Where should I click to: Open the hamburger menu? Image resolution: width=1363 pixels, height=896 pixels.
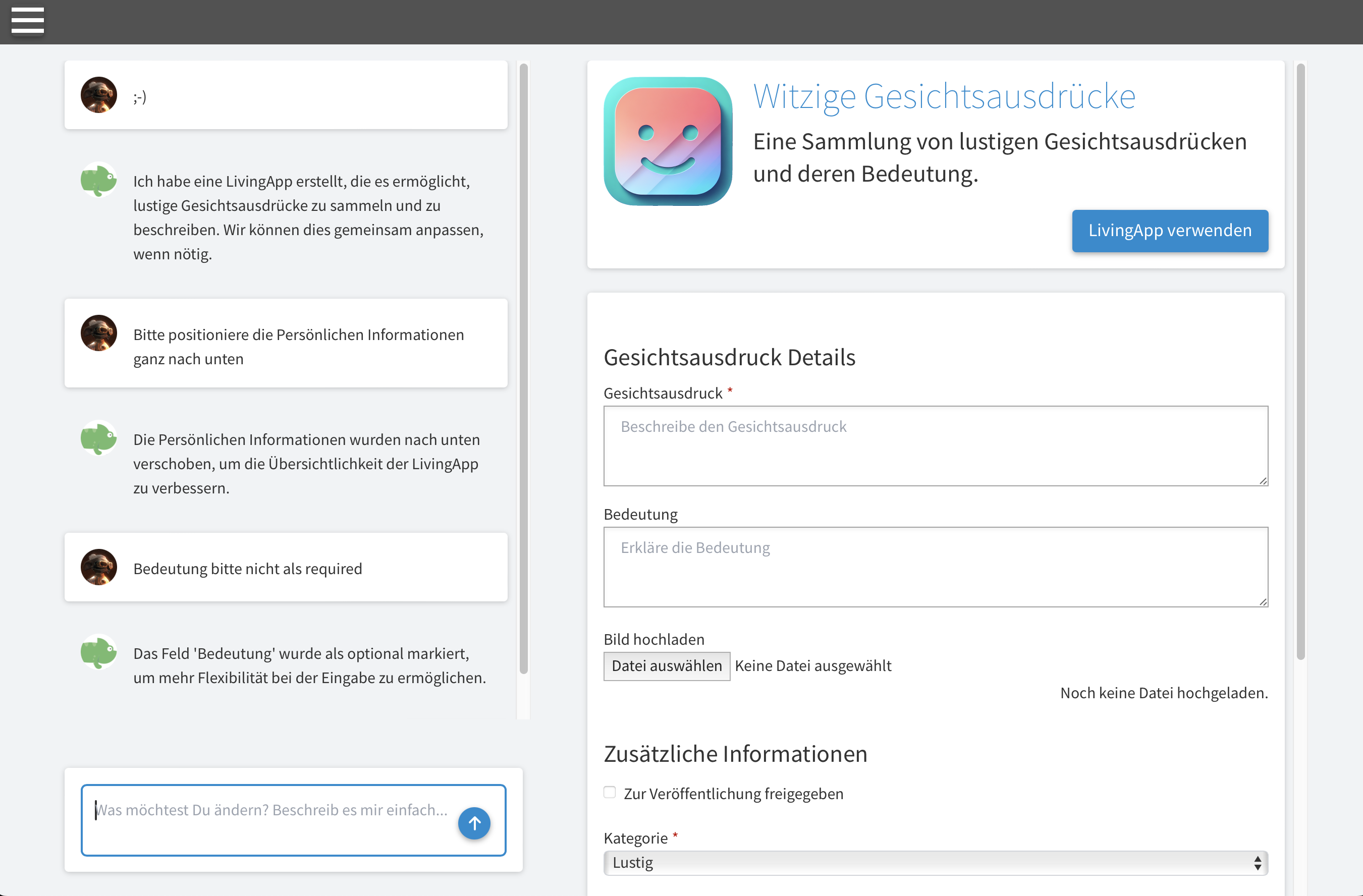[27, 21]
